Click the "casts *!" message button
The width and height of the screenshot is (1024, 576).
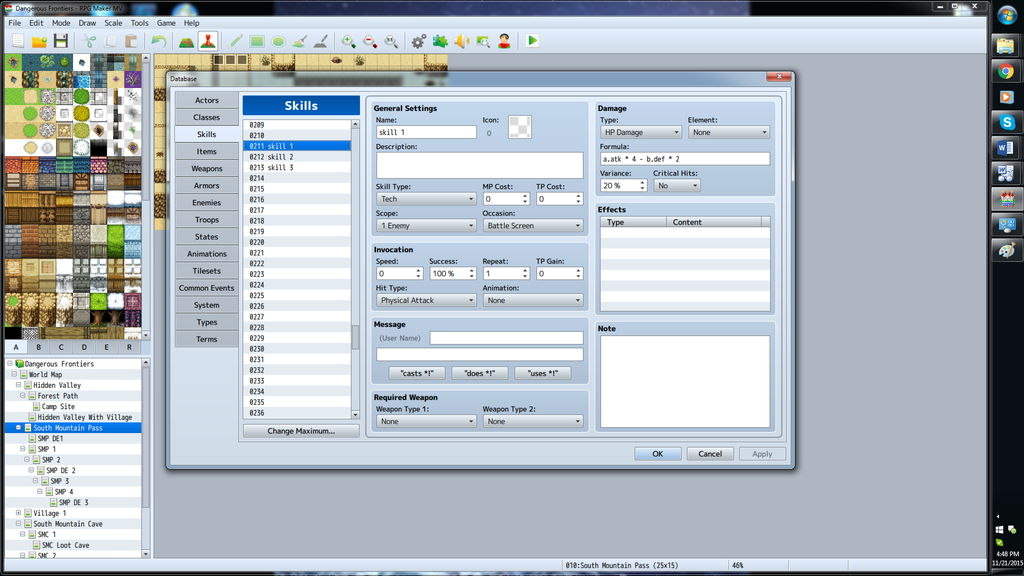click(416, 373)
